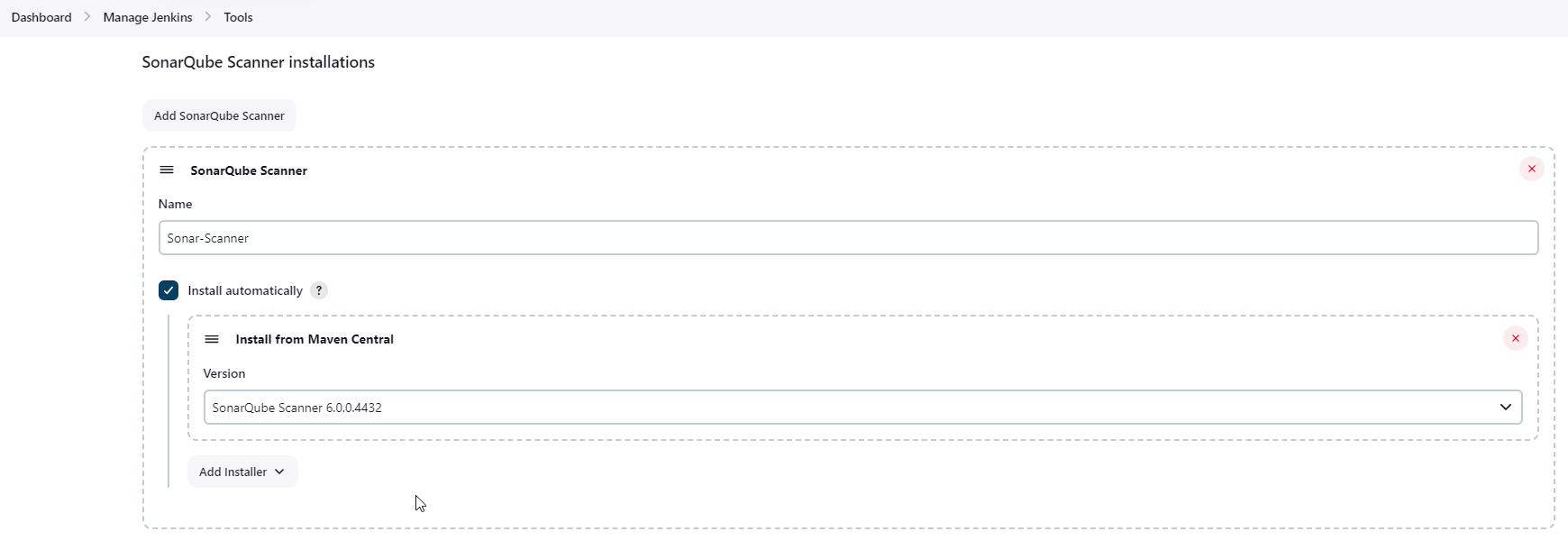This screenshot has height=541, width=1568.
Task: Show help for Install automatically
Action: pos(319,290)
